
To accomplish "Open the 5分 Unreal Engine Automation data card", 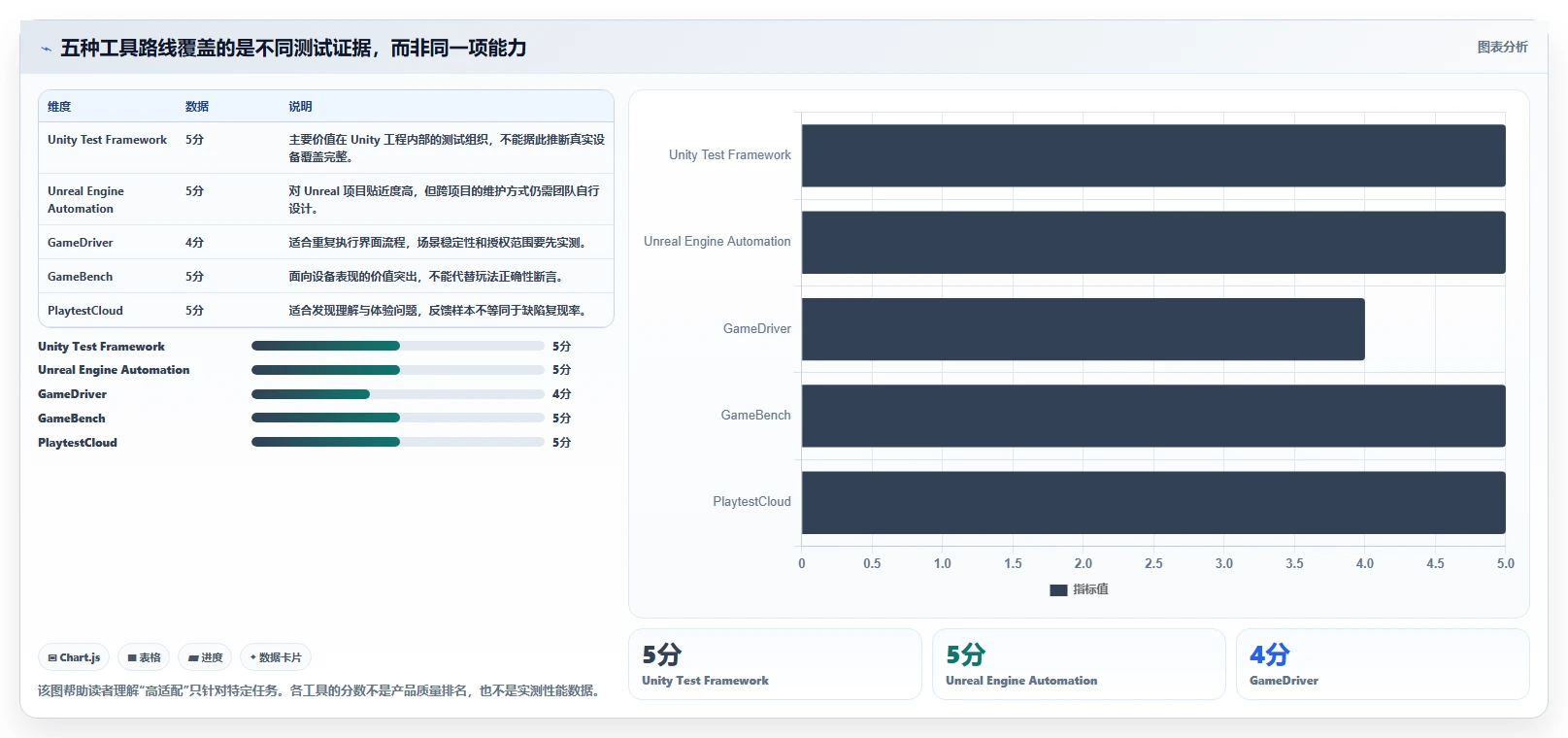I will click(1079, 664).
